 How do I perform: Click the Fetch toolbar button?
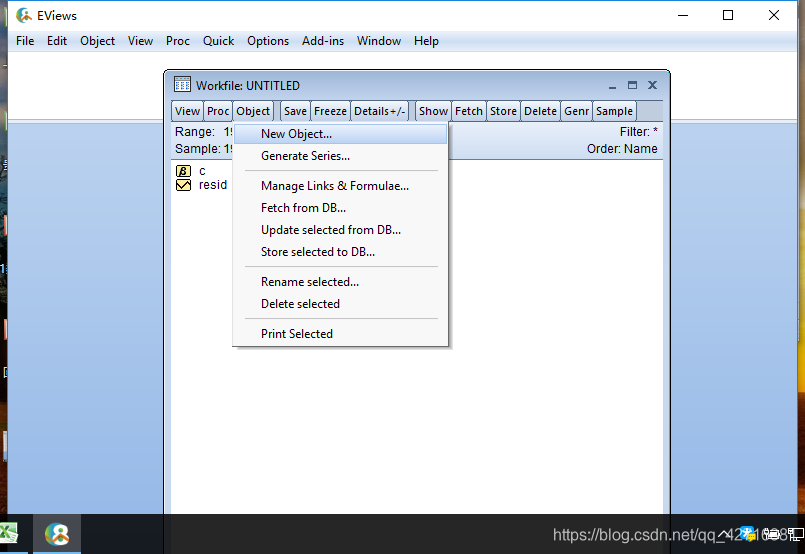click(469, 111)
